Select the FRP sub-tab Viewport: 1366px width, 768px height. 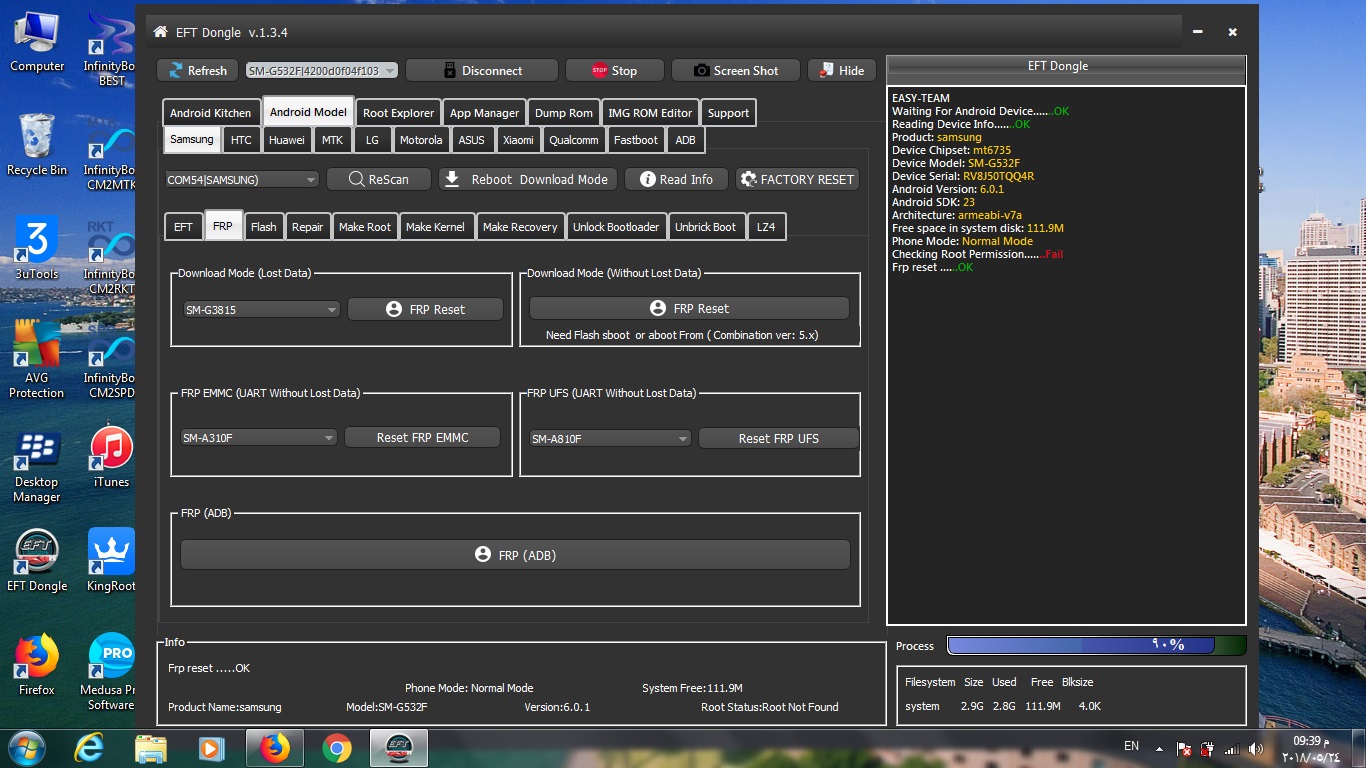(222, 226)
